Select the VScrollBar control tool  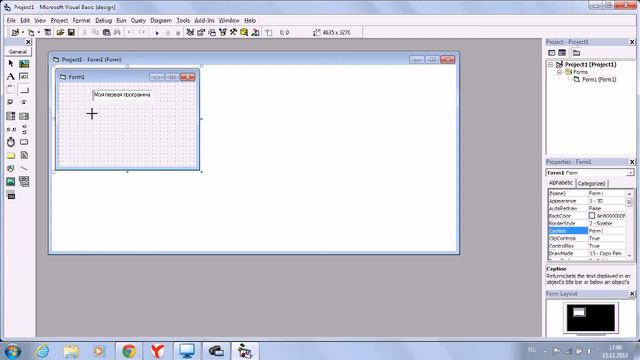[24, 129]
